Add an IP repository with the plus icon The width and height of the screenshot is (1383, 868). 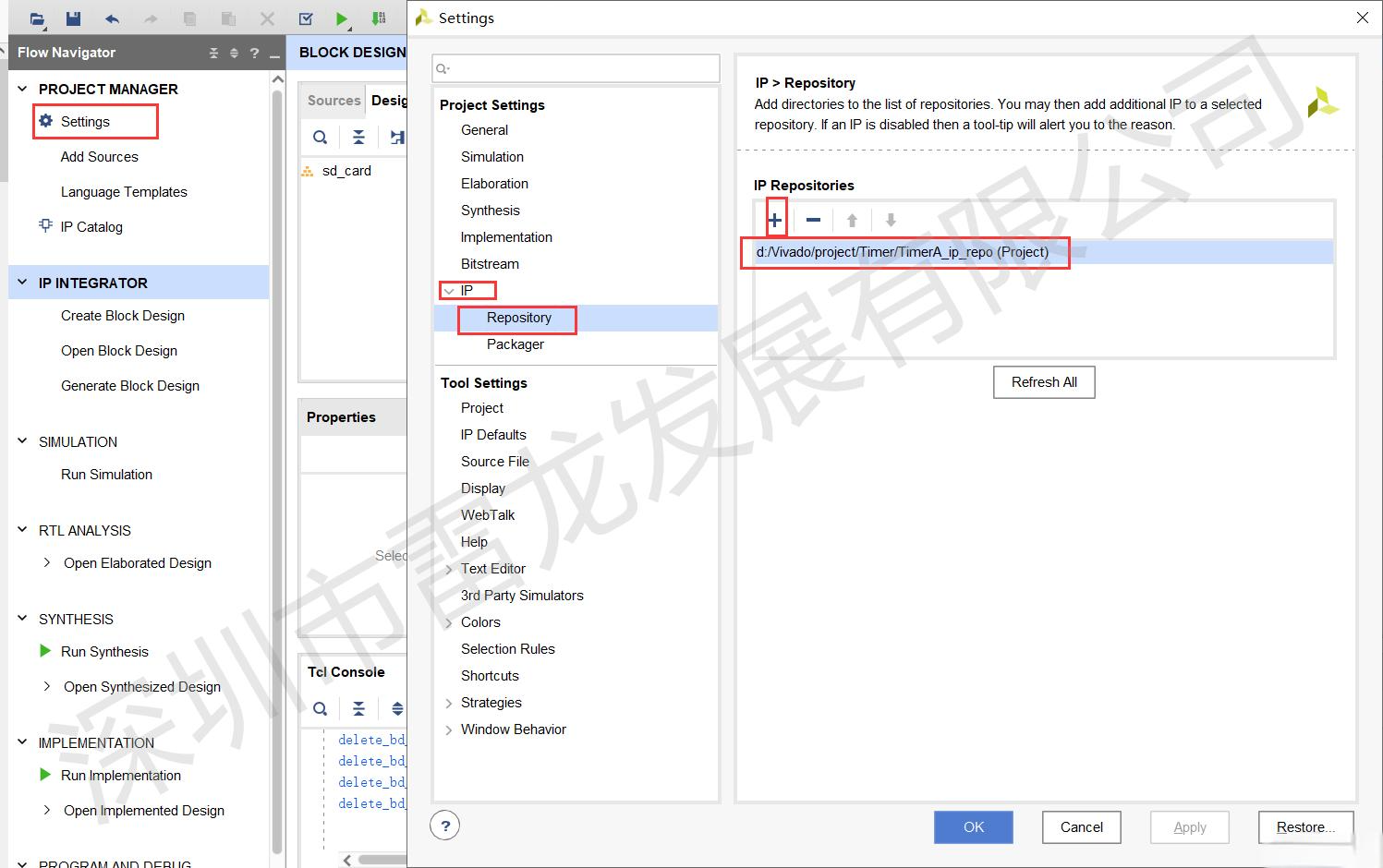775,220
